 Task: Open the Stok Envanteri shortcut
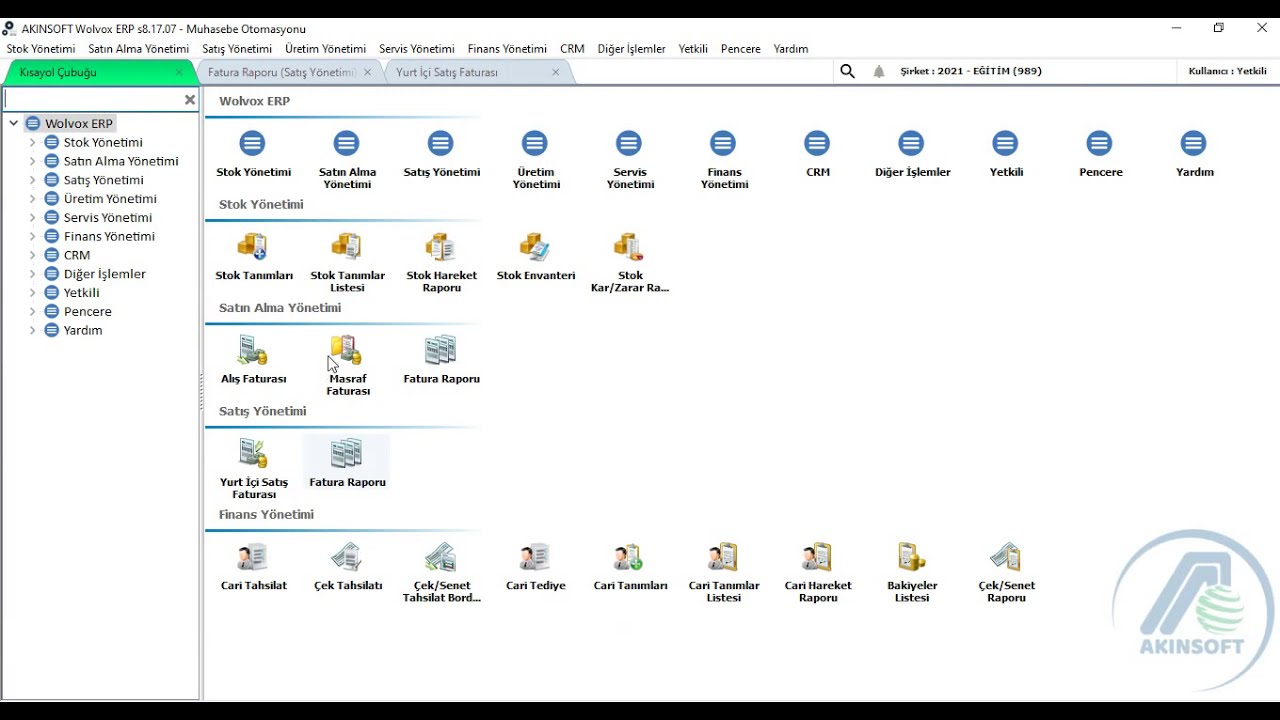click(x=535, y=247)
